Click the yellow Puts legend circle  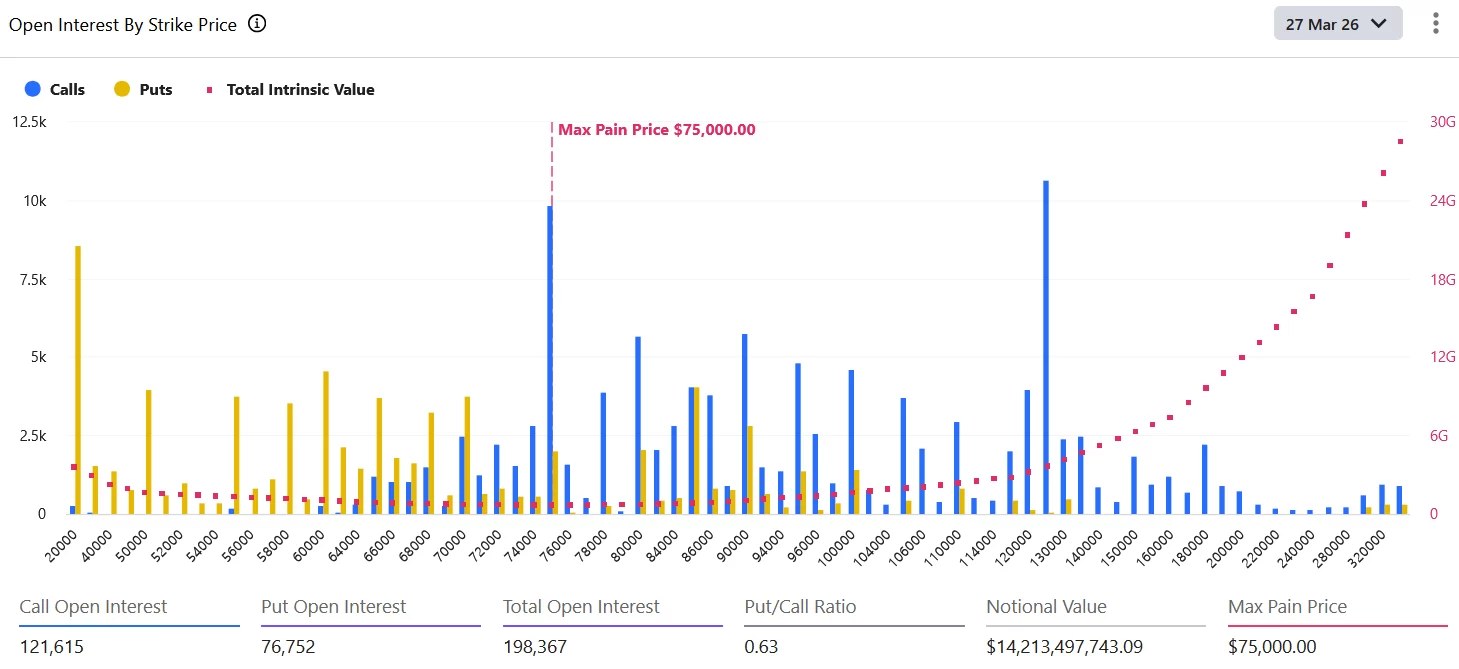click(122, 90)
